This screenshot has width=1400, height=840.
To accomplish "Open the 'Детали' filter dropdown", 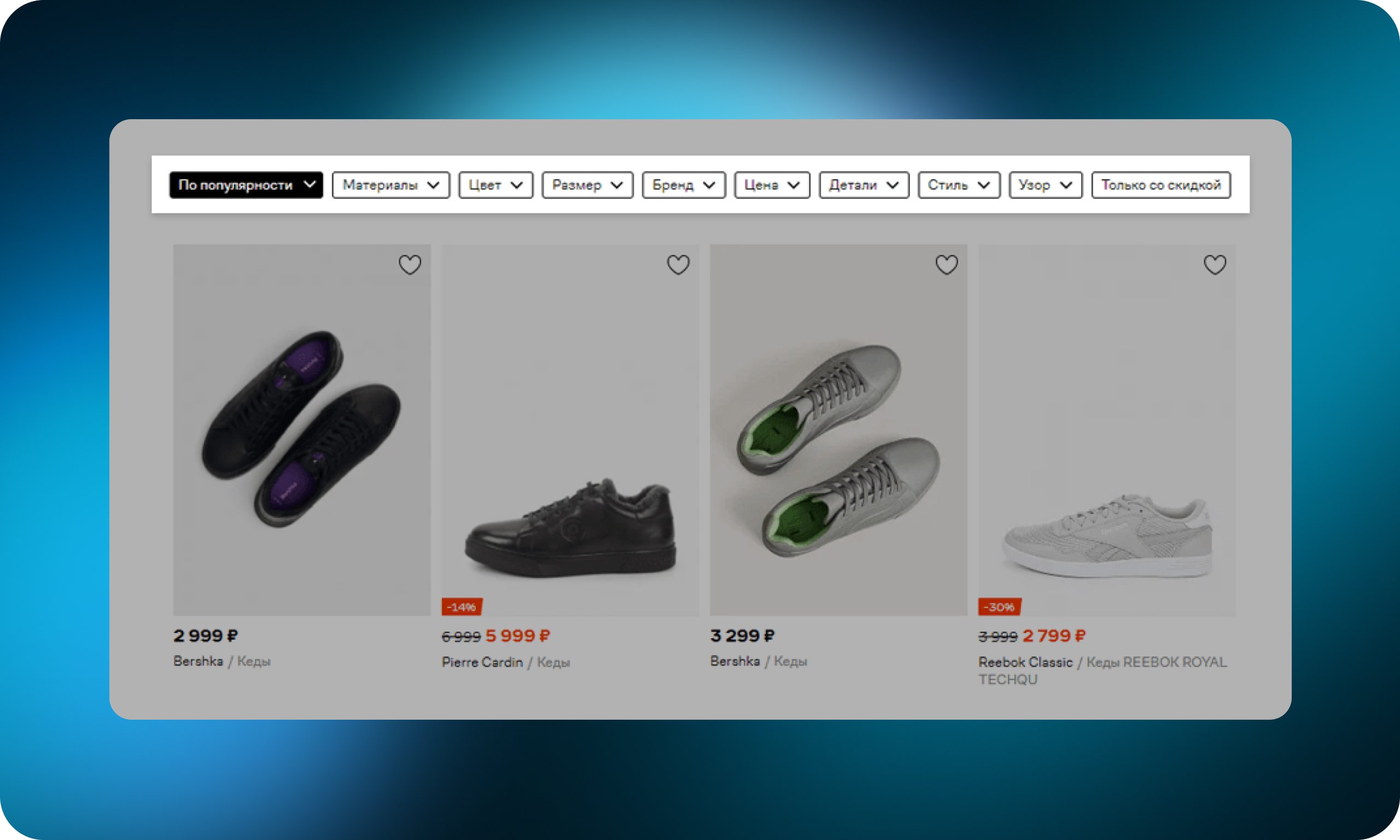I will [864, 185].
